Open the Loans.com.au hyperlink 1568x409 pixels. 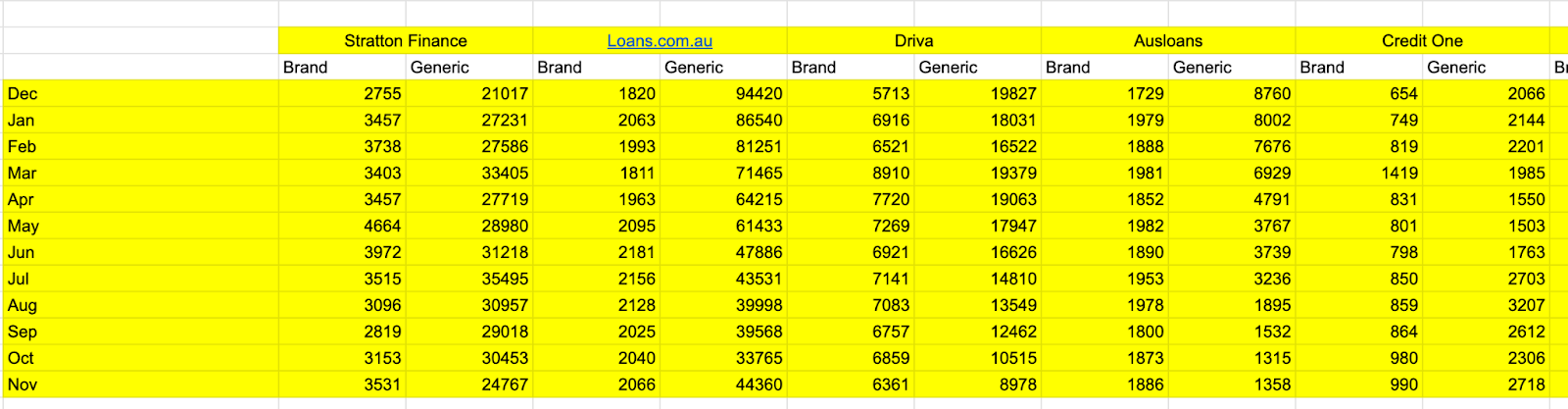coord(659,41)
